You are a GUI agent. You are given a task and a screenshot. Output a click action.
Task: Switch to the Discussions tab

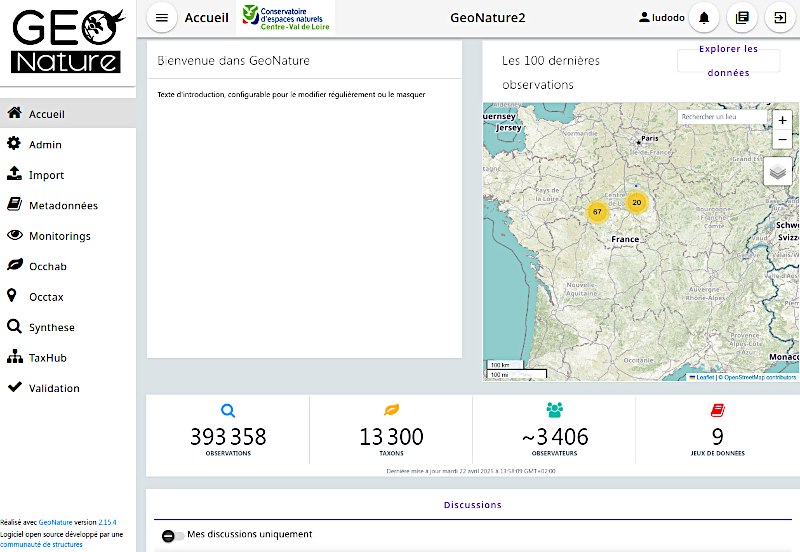tap(473, 505)
